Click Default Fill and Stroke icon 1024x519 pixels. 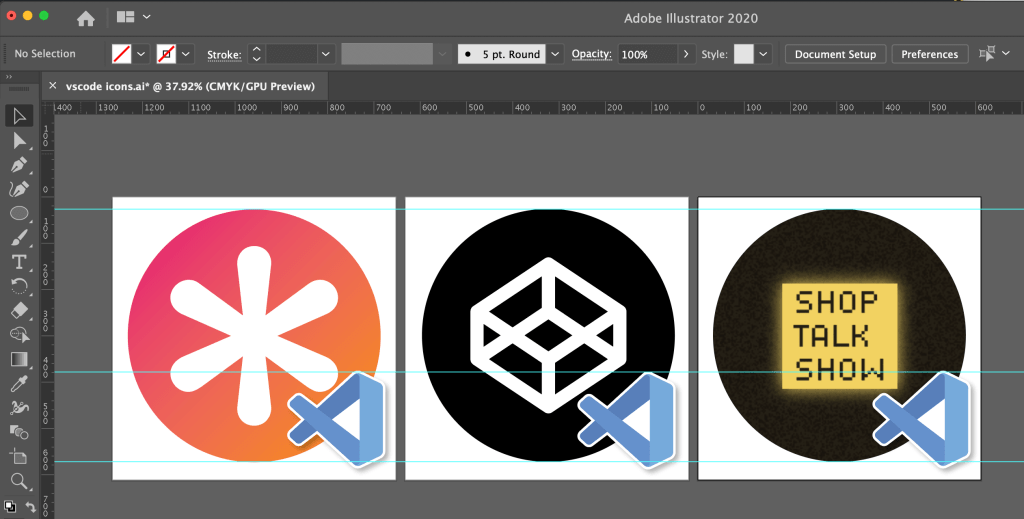click(9, 507)
